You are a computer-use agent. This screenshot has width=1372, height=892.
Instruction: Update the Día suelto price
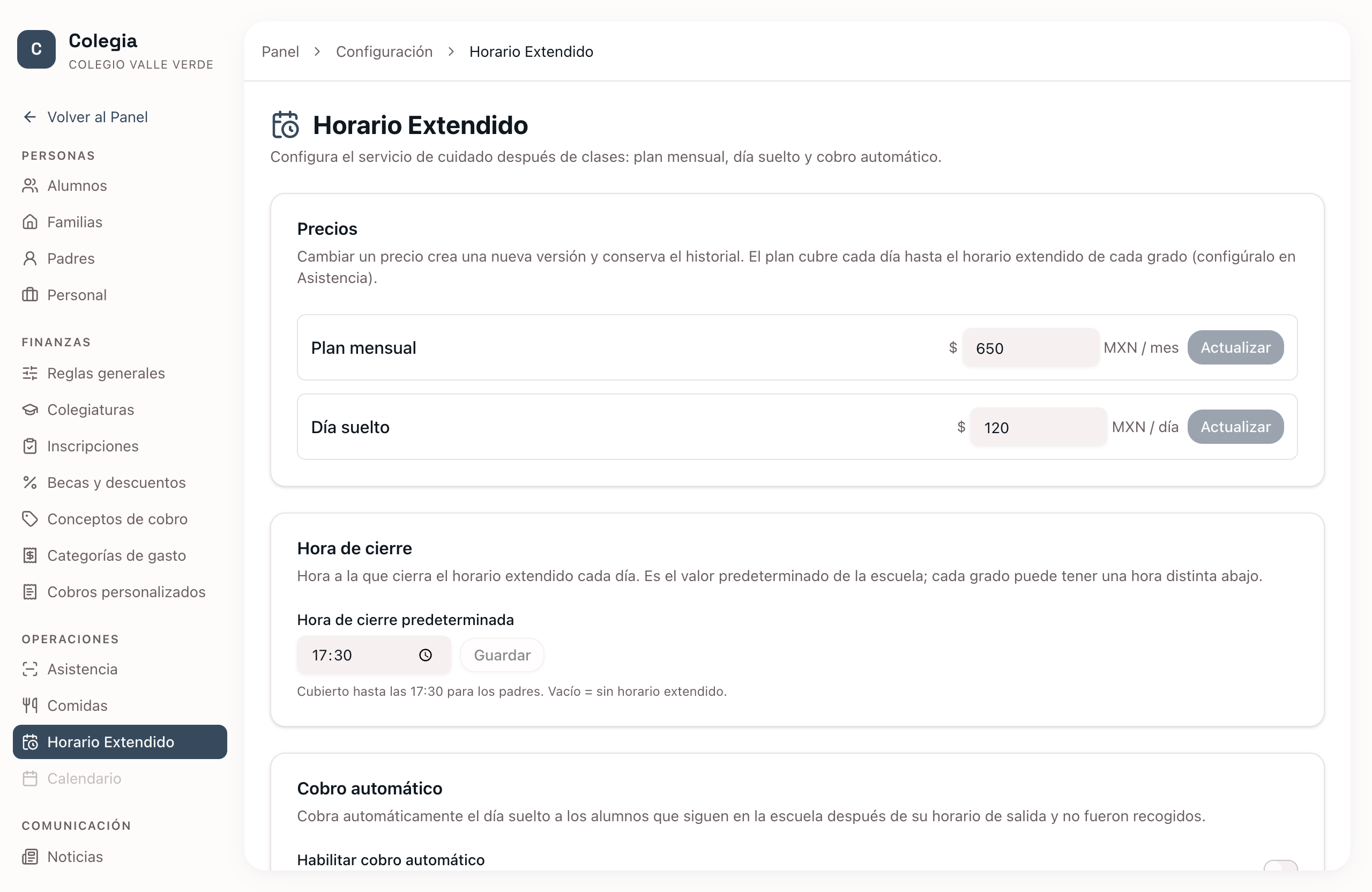[x=1235, y=427]
